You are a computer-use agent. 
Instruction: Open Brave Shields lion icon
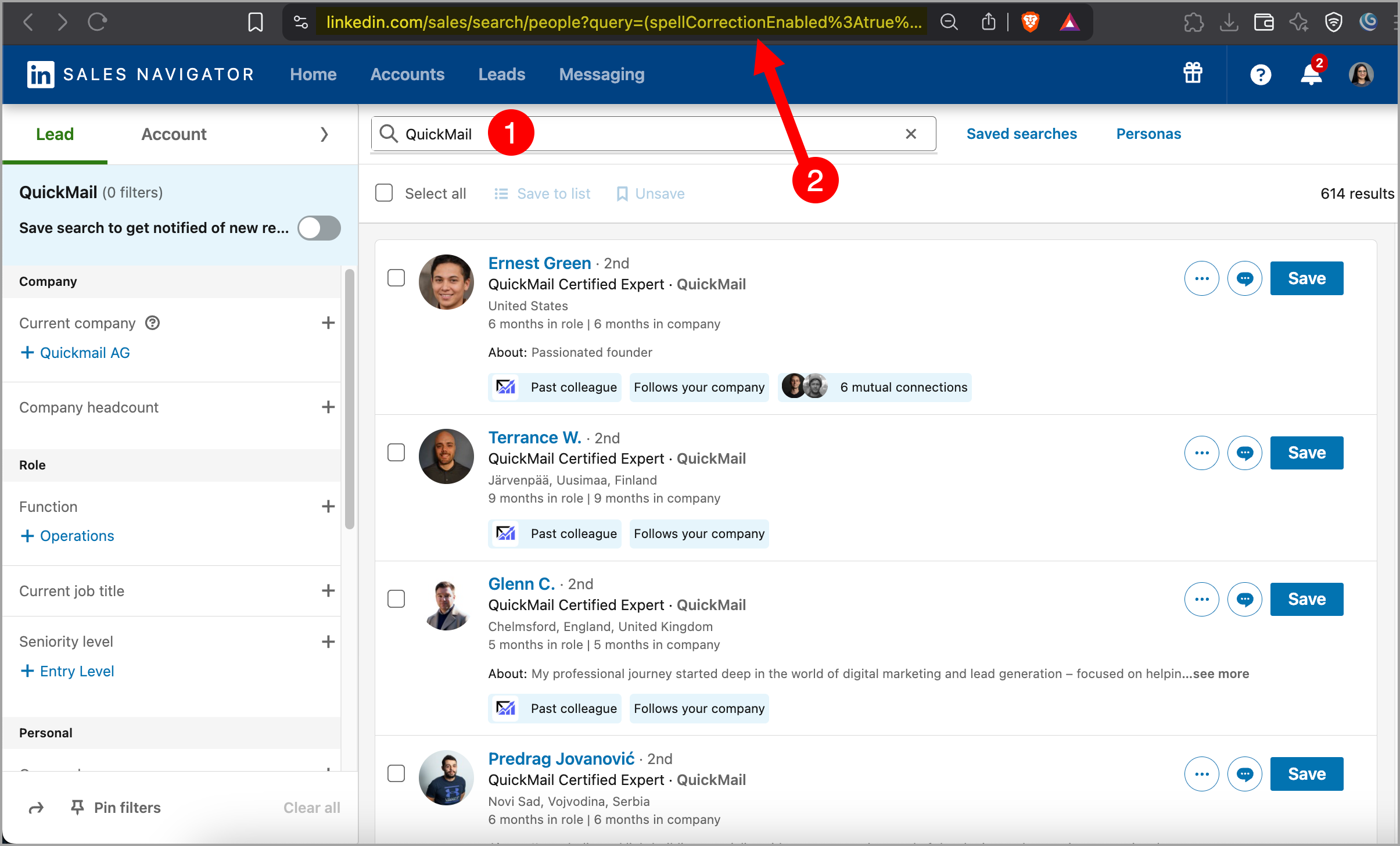(1030, 22)
